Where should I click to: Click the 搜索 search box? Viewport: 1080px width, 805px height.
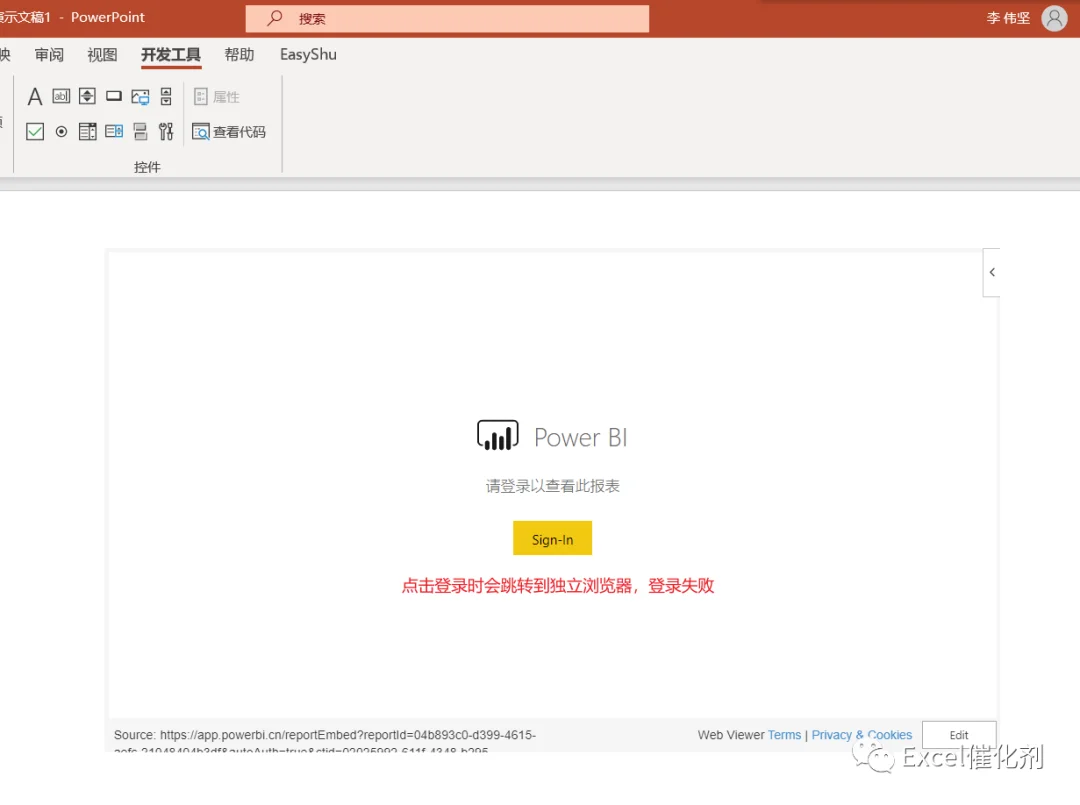[447, 19]
